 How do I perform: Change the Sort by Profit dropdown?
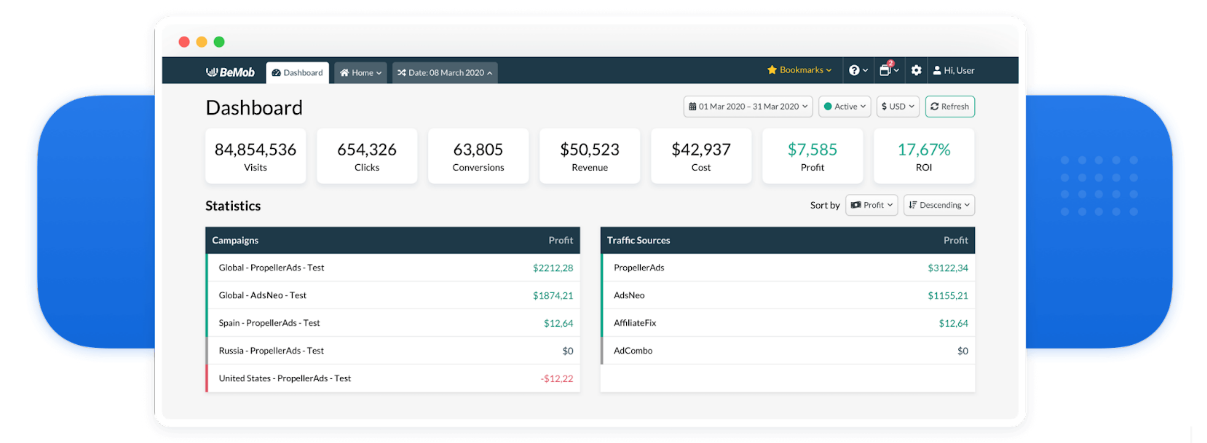click(871, 205)
